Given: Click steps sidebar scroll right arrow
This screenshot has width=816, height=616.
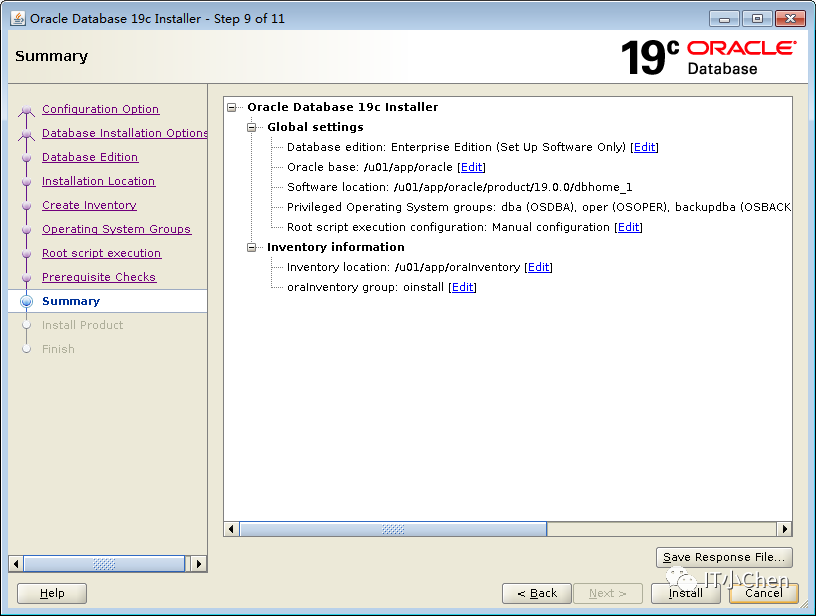Looking at the screenshot, I should [199, 564].
